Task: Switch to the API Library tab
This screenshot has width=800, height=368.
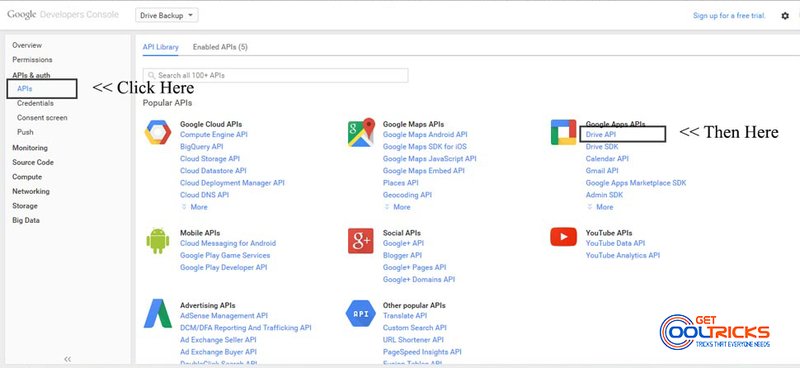Action: tap(161, 47)
